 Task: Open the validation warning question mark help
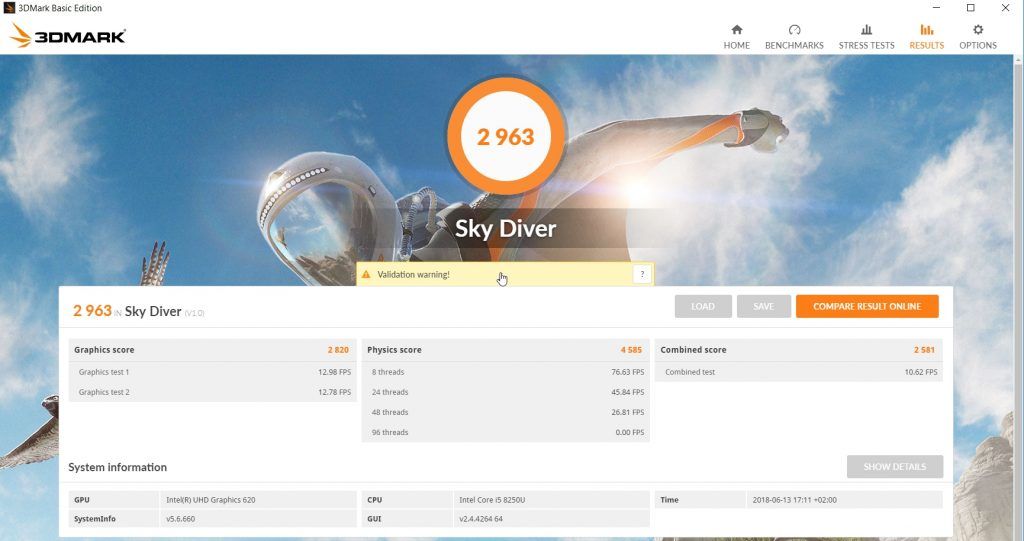pyautogui.click(x=642, y=274)
